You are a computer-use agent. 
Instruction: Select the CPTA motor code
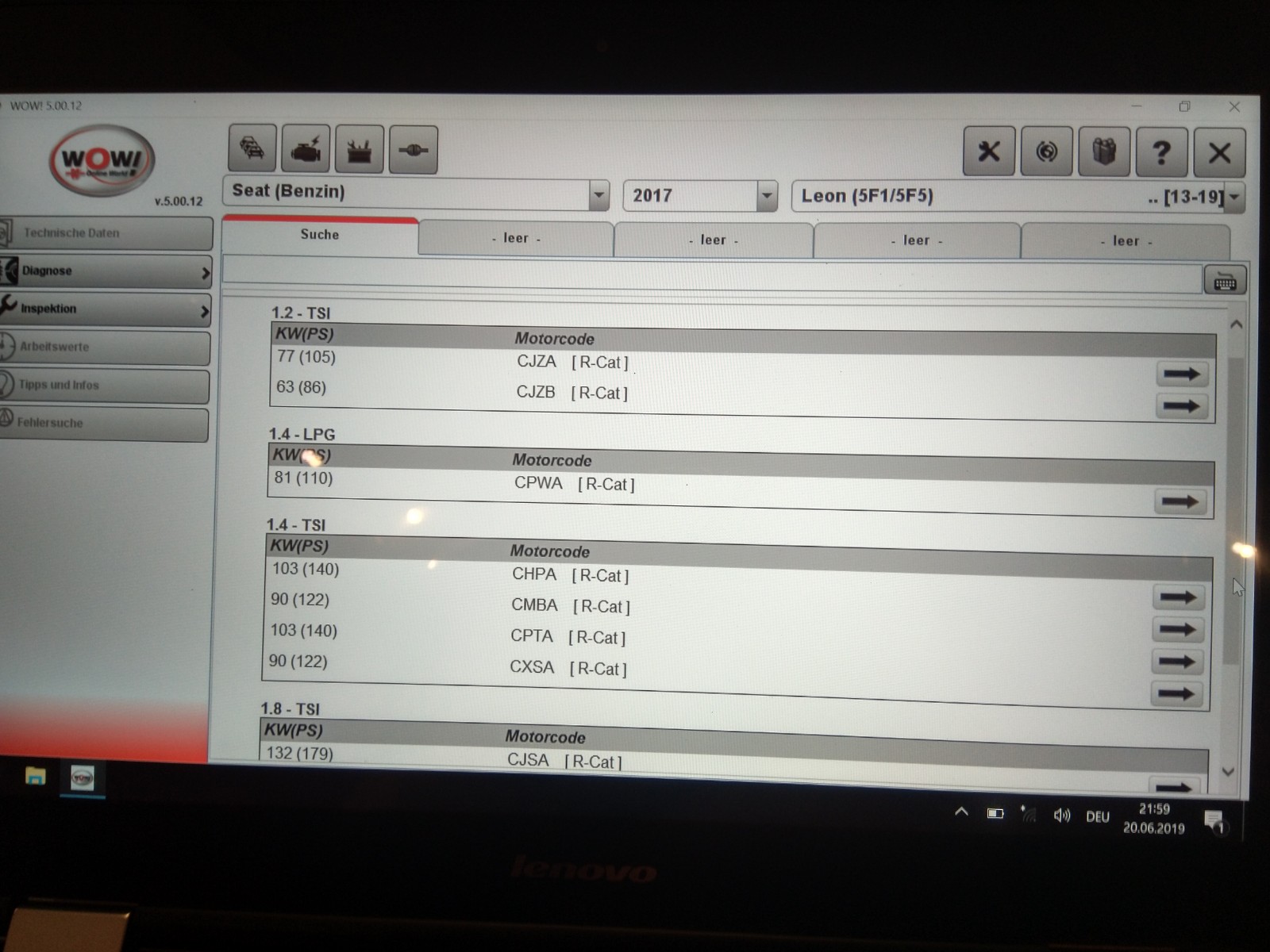pos(532,636)
